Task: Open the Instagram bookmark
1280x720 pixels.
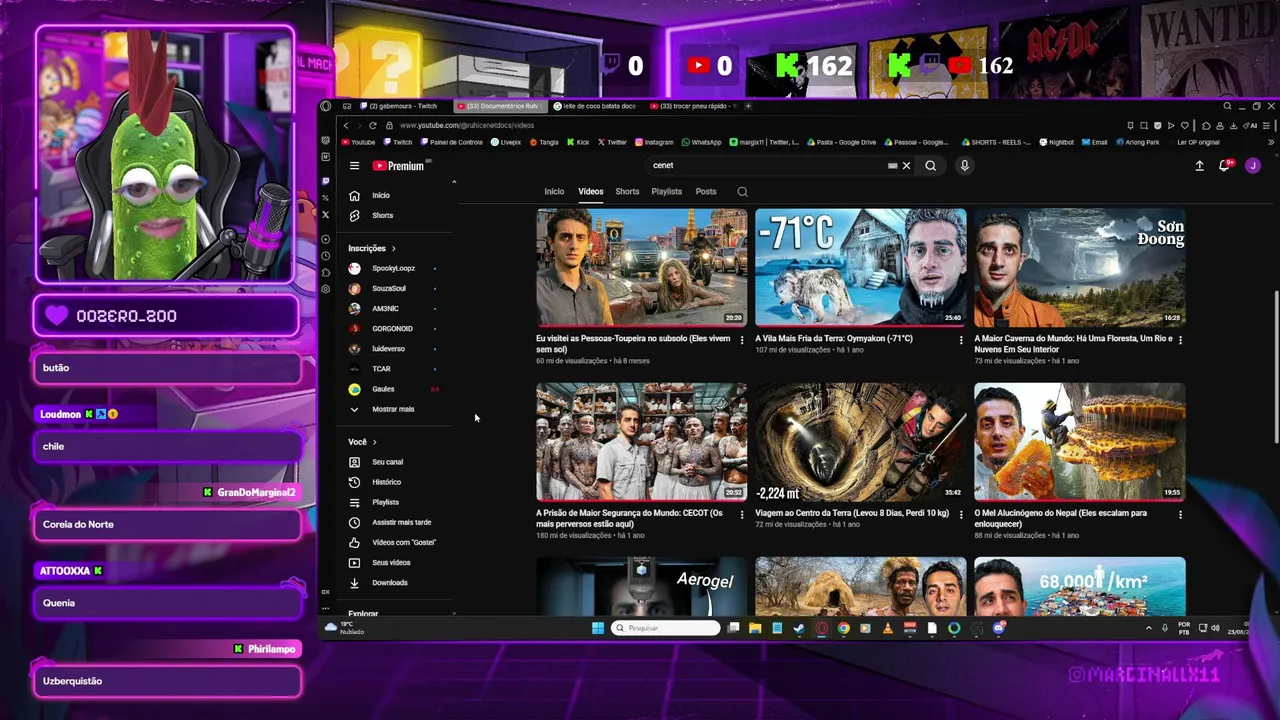Action: pyautogui.click(x=654, y=142)
